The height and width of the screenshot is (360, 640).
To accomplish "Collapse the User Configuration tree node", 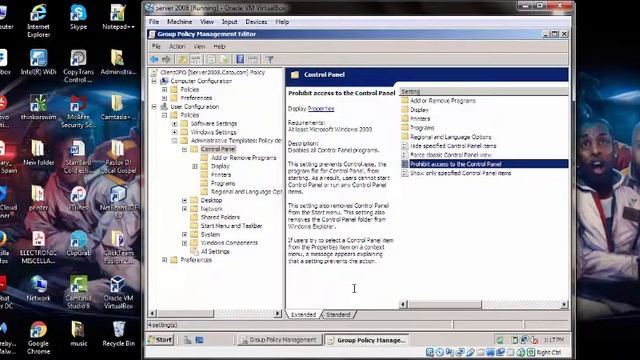I will point(154,107).
